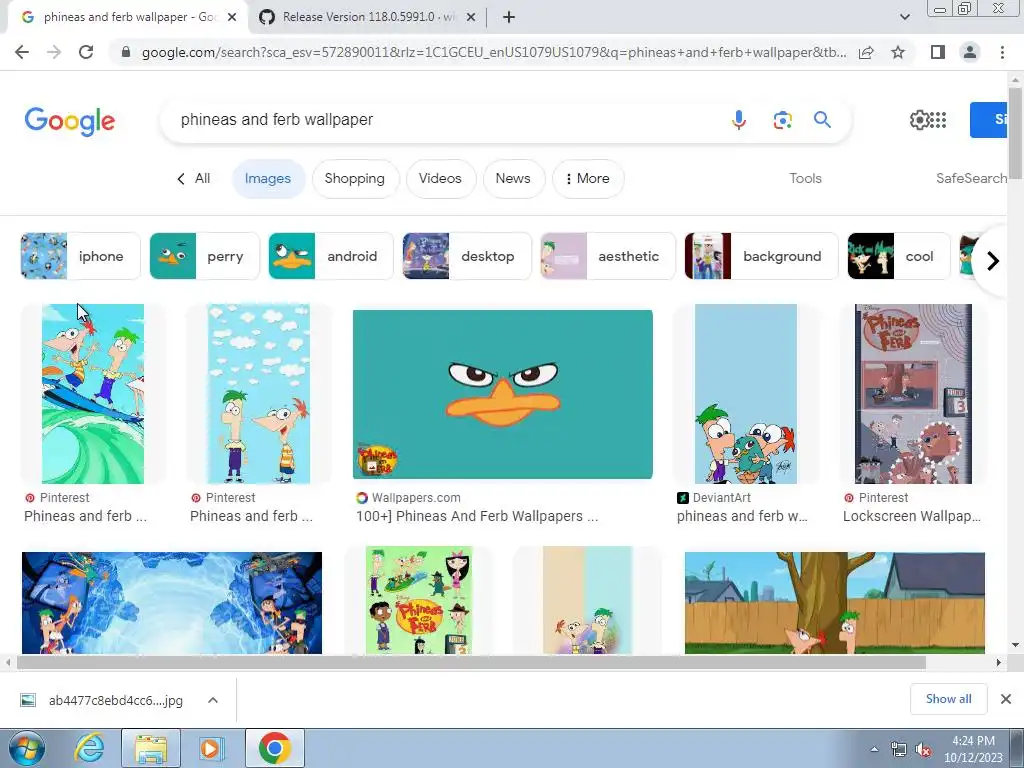Open the DeviantArt source link
This screenshot has width=1024, height=768.
(714, 498)
